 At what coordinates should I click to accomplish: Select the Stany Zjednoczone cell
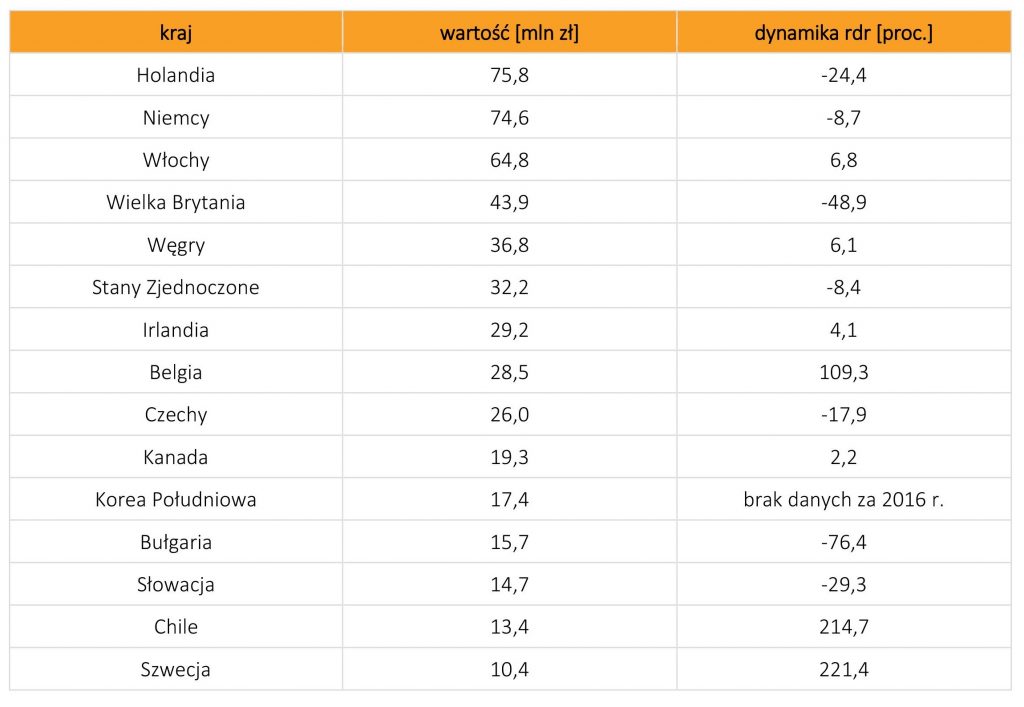point(176,288)
